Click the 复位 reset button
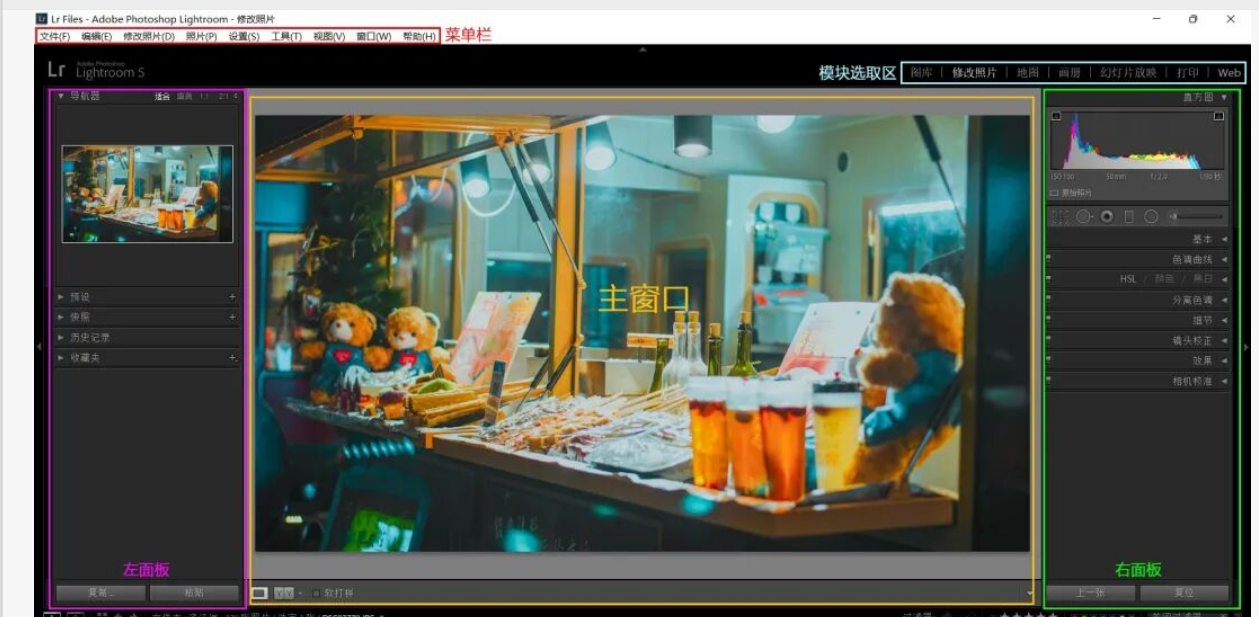 (x=1184, y=592)
